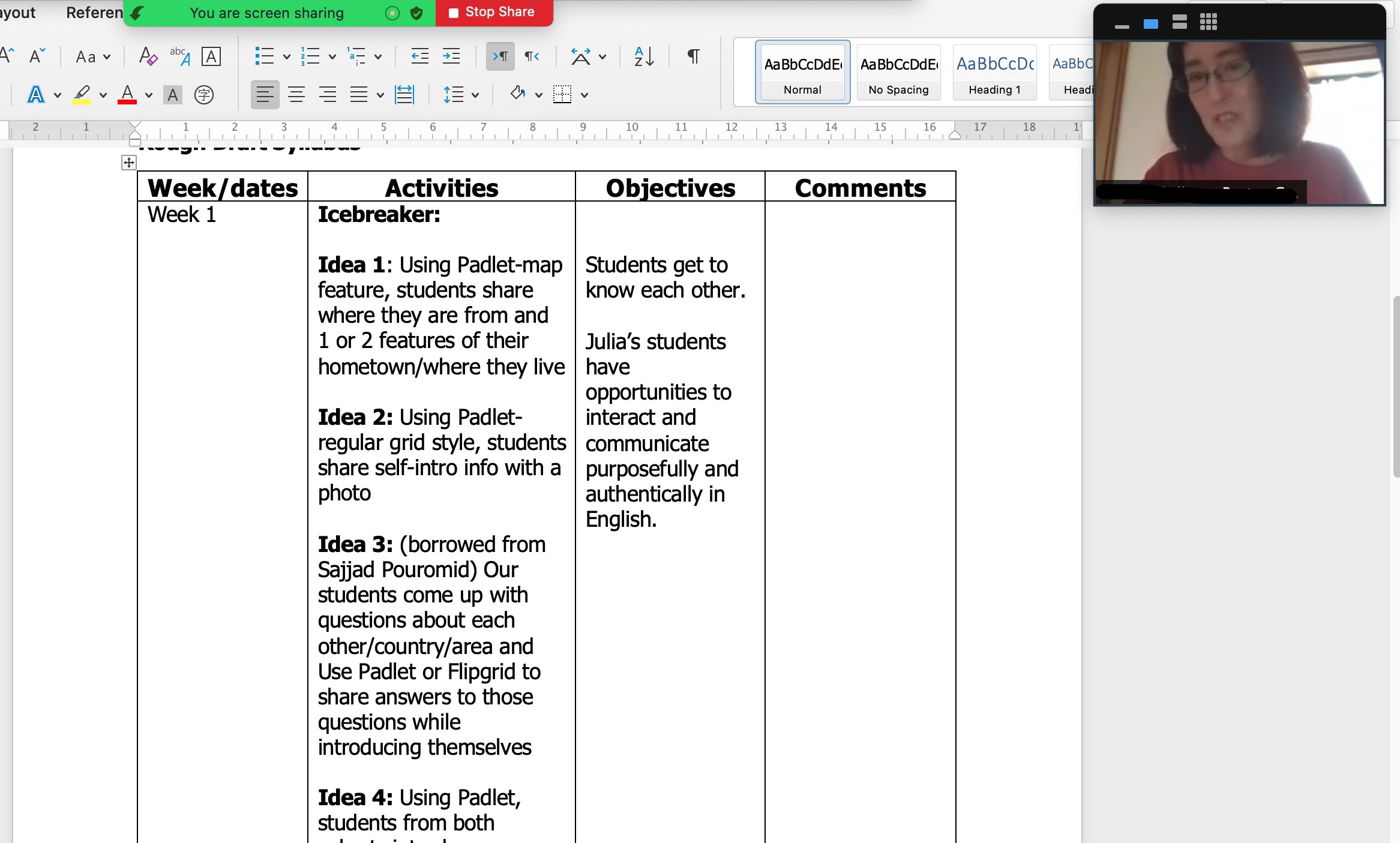The image size is (1400, 843).
Task: Apply character shading icon
Action: click(173, 94)
